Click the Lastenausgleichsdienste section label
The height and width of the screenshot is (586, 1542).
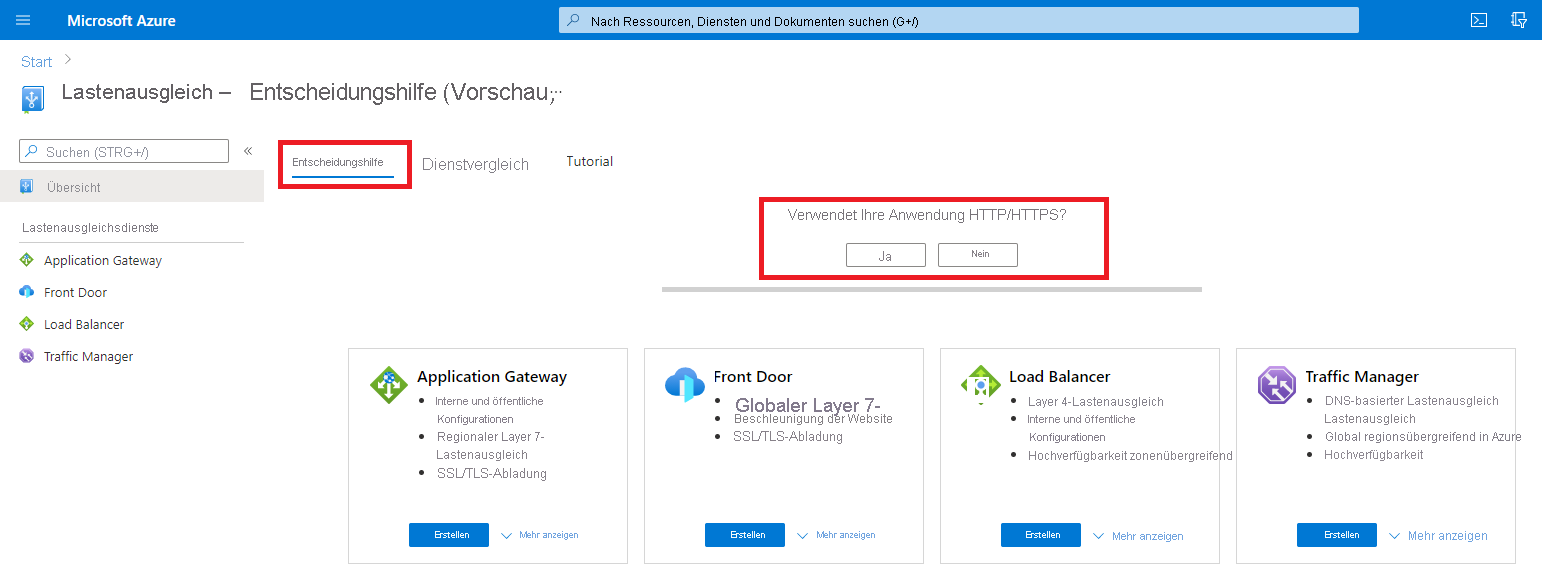tap(90, 228)
